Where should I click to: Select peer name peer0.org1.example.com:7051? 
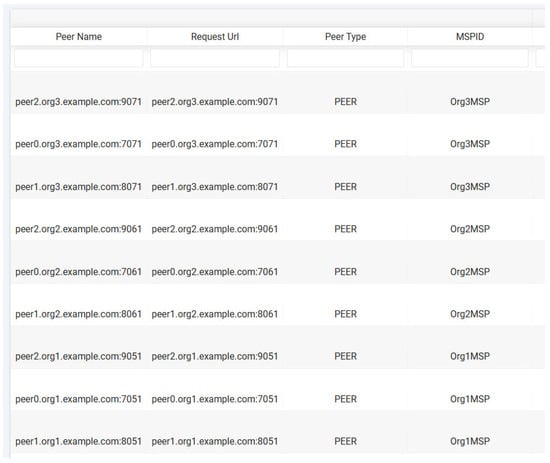click(x=79, y=399)
